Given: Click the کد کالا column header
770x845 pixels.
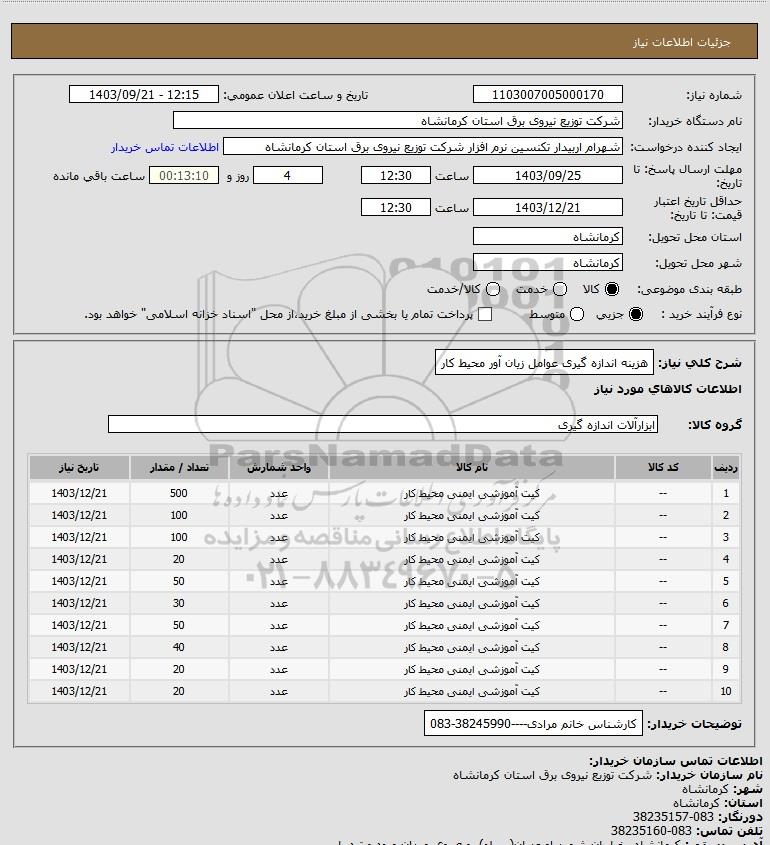Looking at the screenshot, I should (x=663, y=467).
